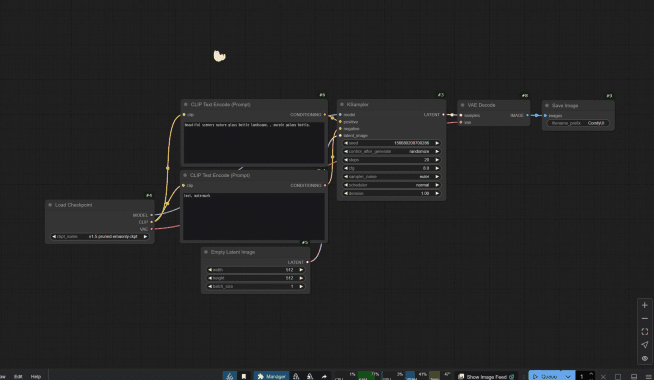Viewport: 654px width, 380px height.
Task: Click left arrow on batch_size widget
Action: (210, 287)
